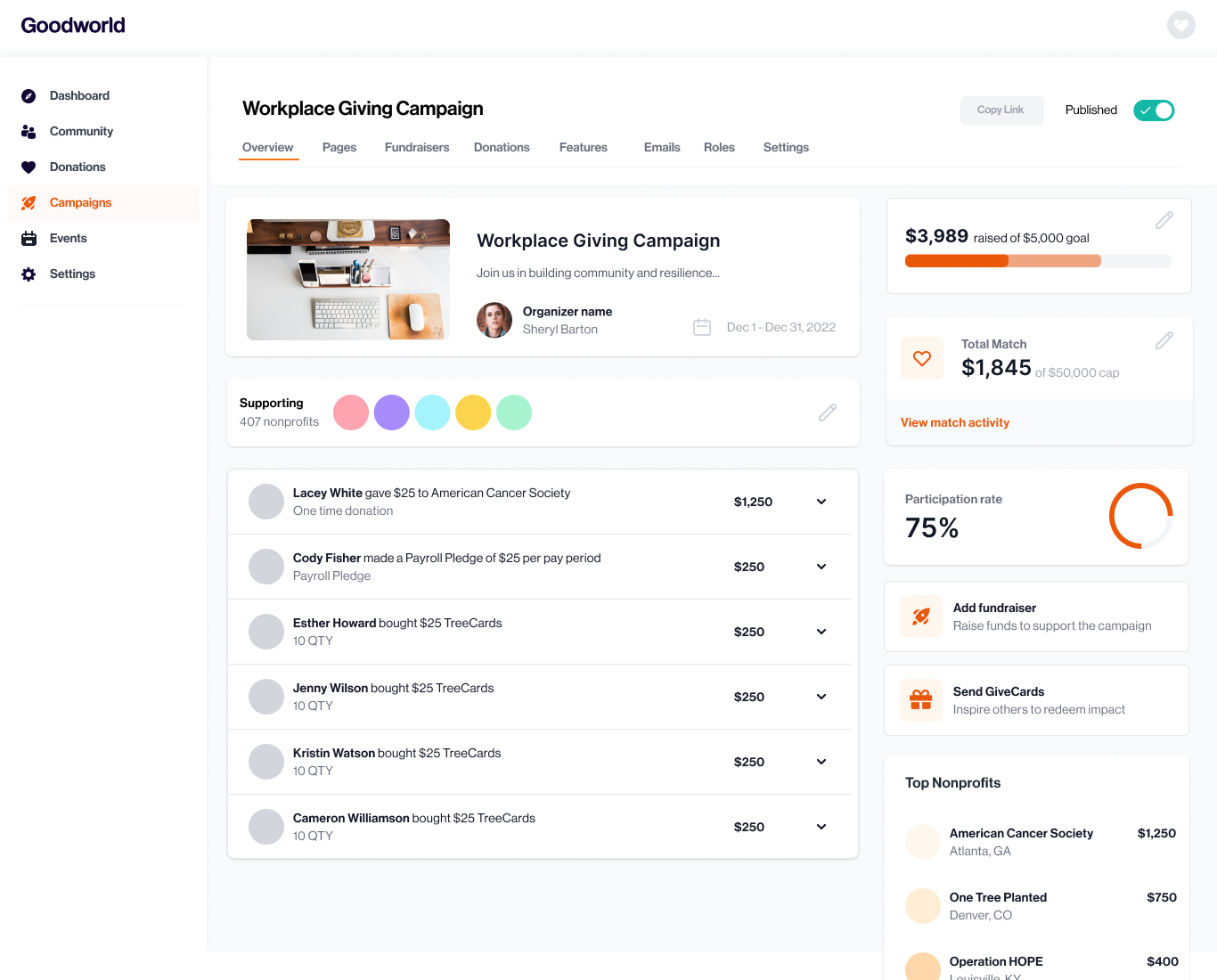1217x980 pixels.
Task: Click the pink nonprofit color circle
Action: pyautogui.click(x=350, y=412)
